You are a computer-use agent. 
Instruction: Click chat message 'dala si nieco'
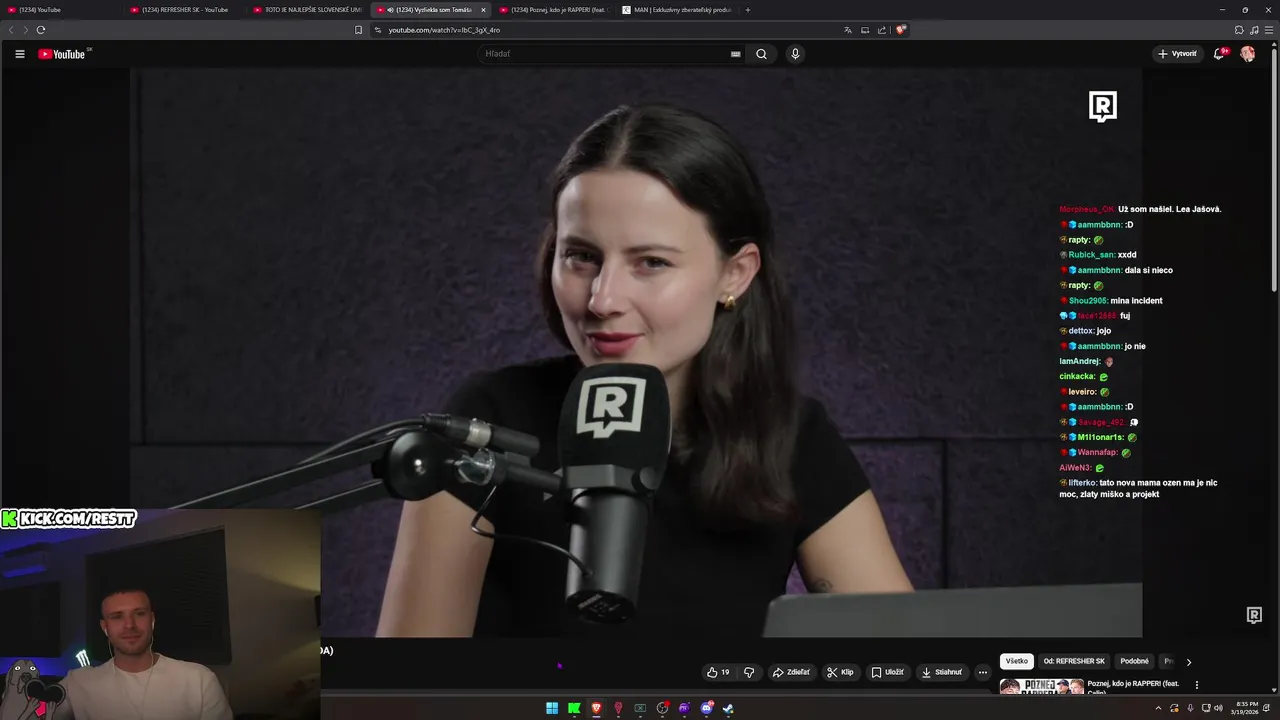[1148, 270]
